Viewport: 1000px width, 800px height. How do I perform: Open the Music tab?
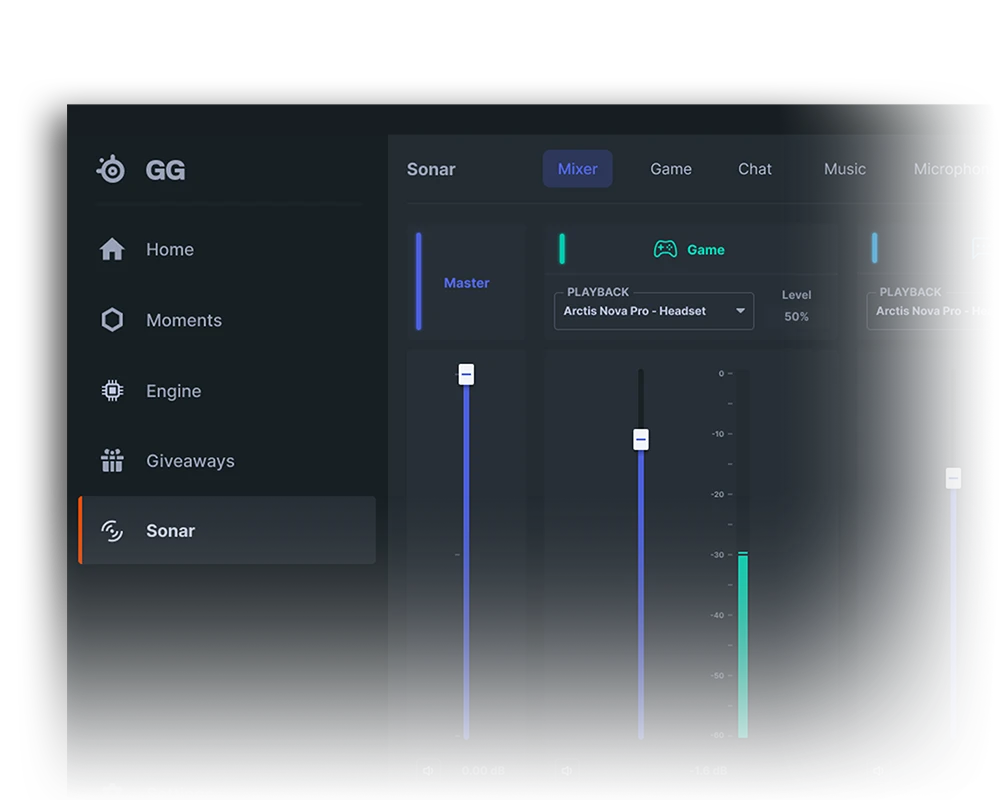[844, 168]
